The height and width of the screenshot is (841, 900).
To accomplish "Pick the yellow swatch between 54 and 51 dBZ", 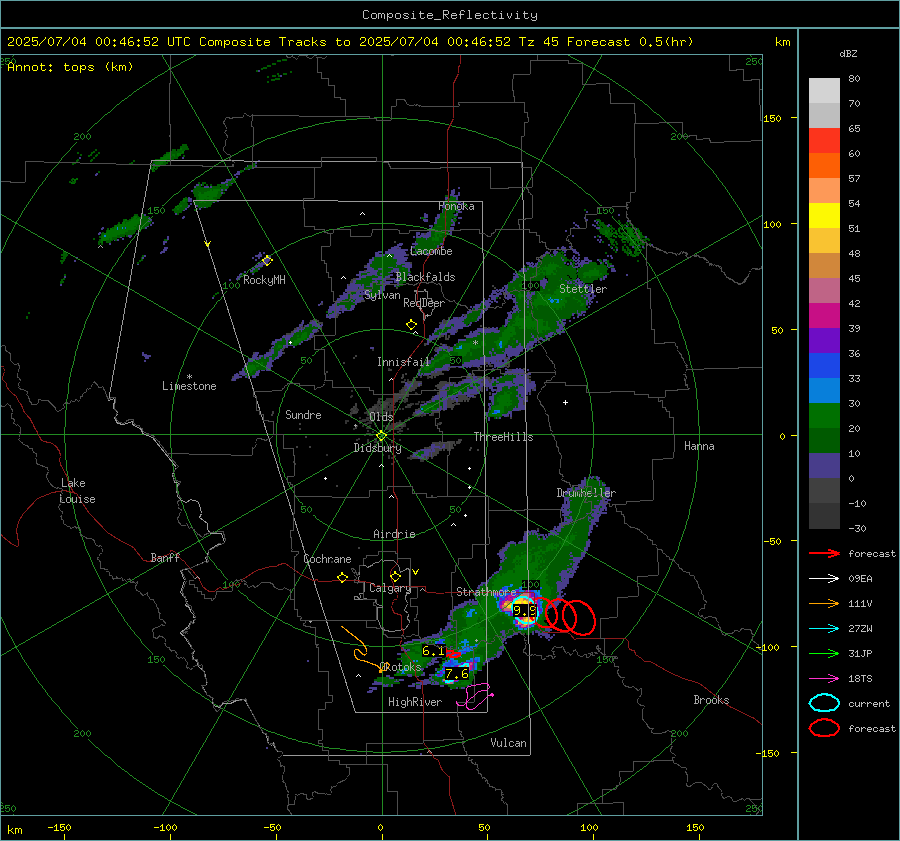I will 824,216.
